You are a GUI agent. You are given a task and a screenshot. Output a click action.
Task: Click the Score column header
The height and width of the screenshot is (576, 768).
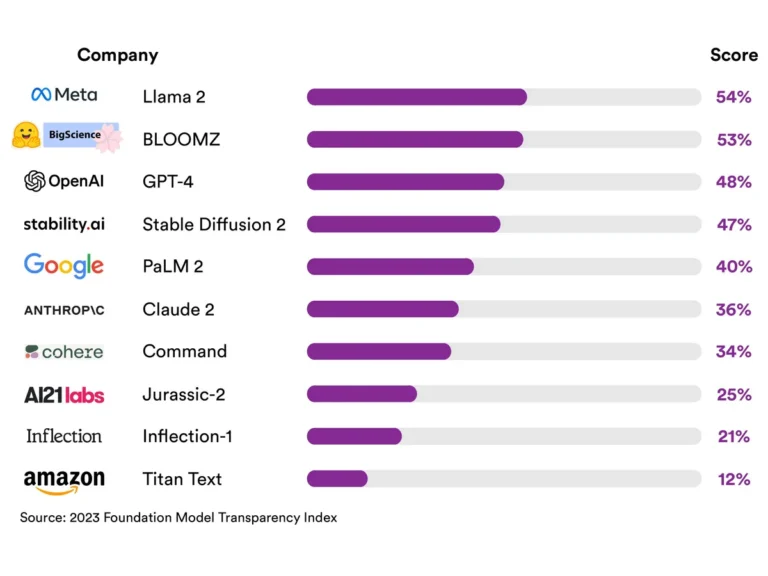734,55
